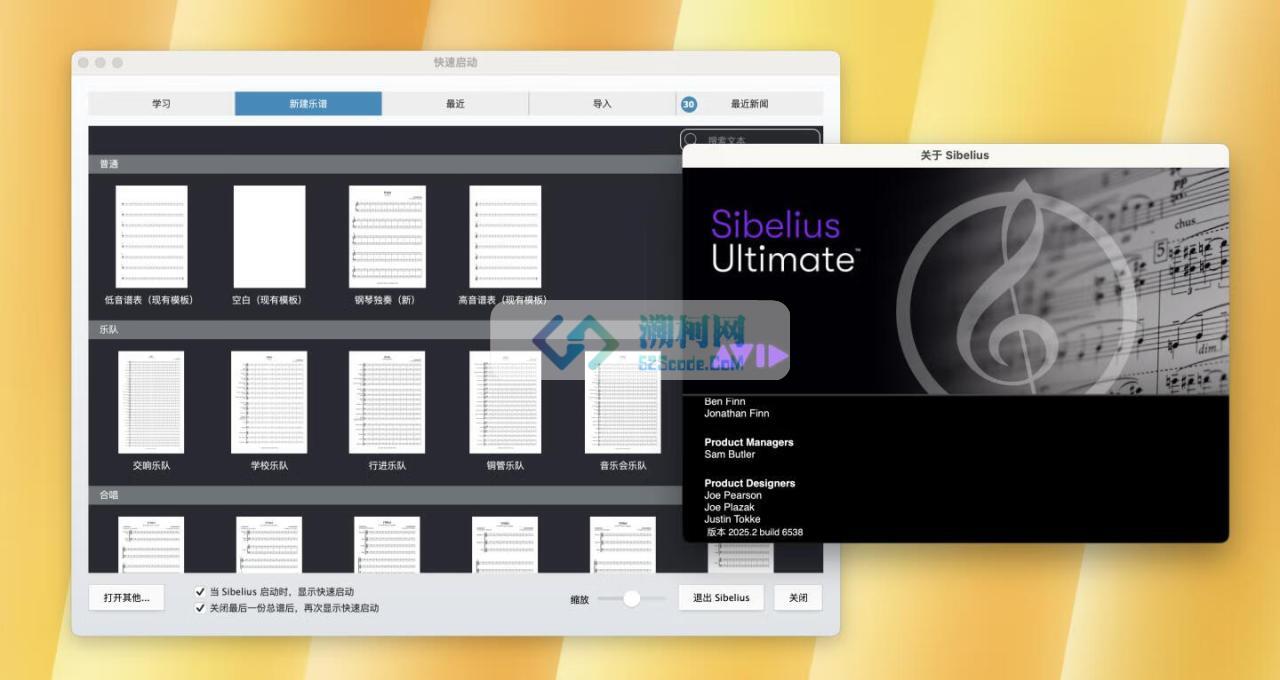Choose the 高音谱表 template thumbnail
The image size is (1280, 680).
coord(505,236)
